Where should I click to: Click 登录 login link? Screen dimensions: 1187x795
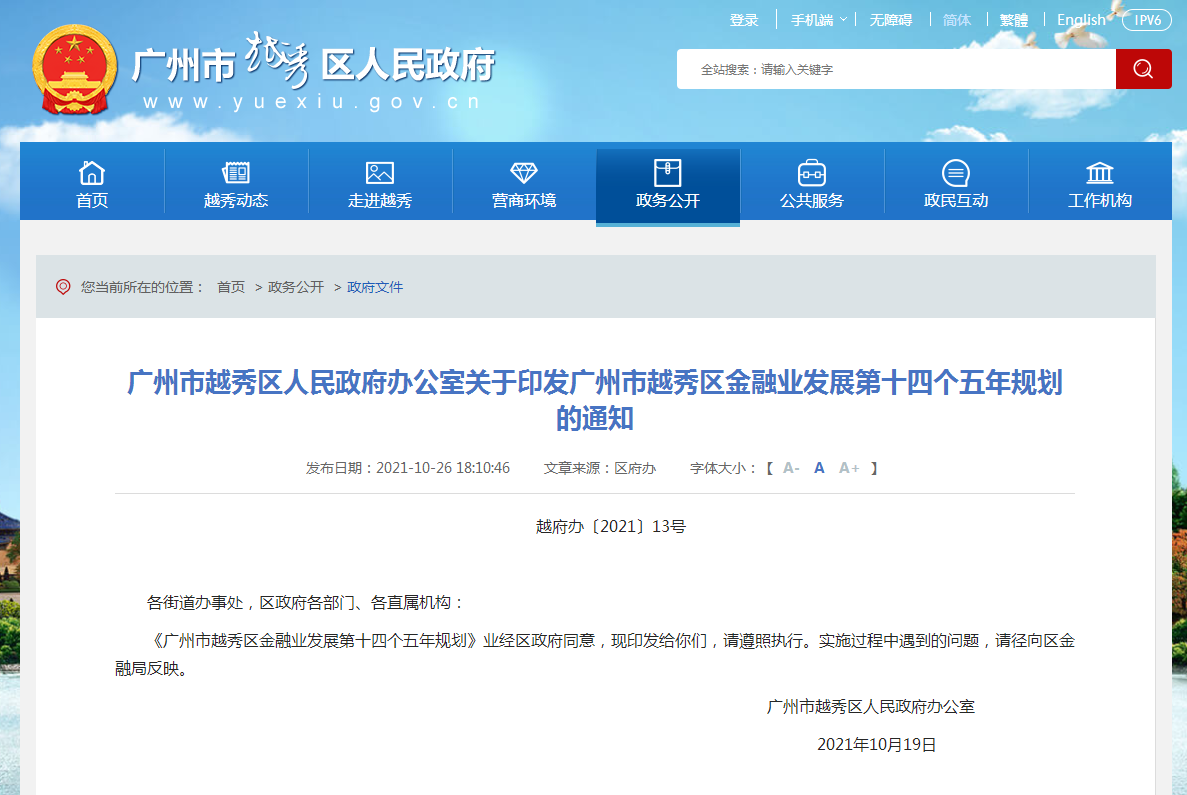(x=743, y=20)
